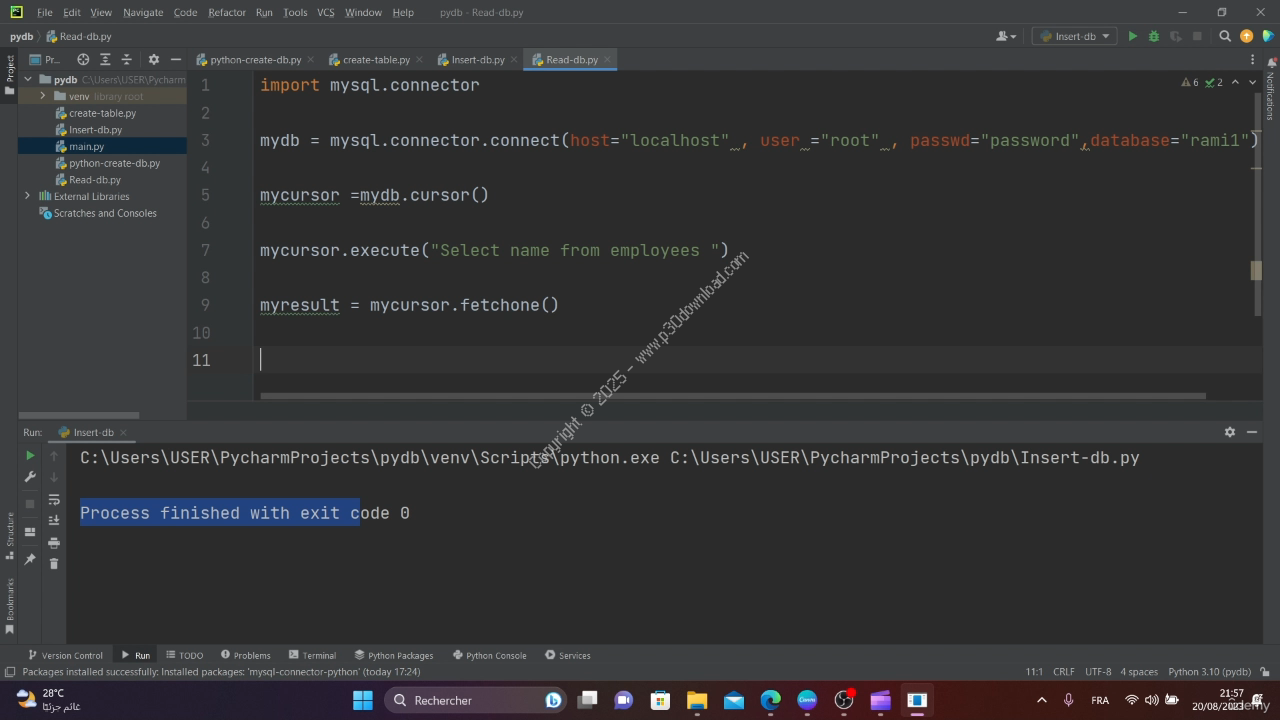Viewport: 1280px width, 720px height.
Task: Switch to the create-table.py editor tab
Action: [x=376, y=60]
